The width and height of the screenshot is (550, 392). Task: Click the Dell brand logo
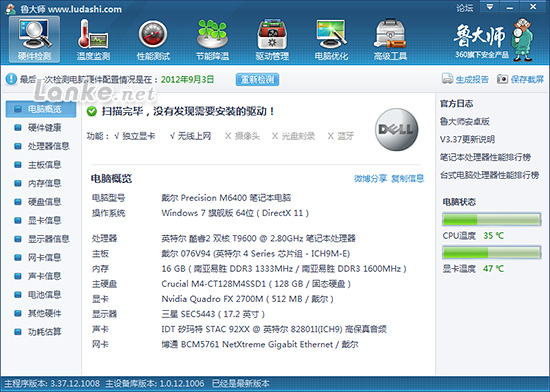pyautogui.click(x=396, y=129)
